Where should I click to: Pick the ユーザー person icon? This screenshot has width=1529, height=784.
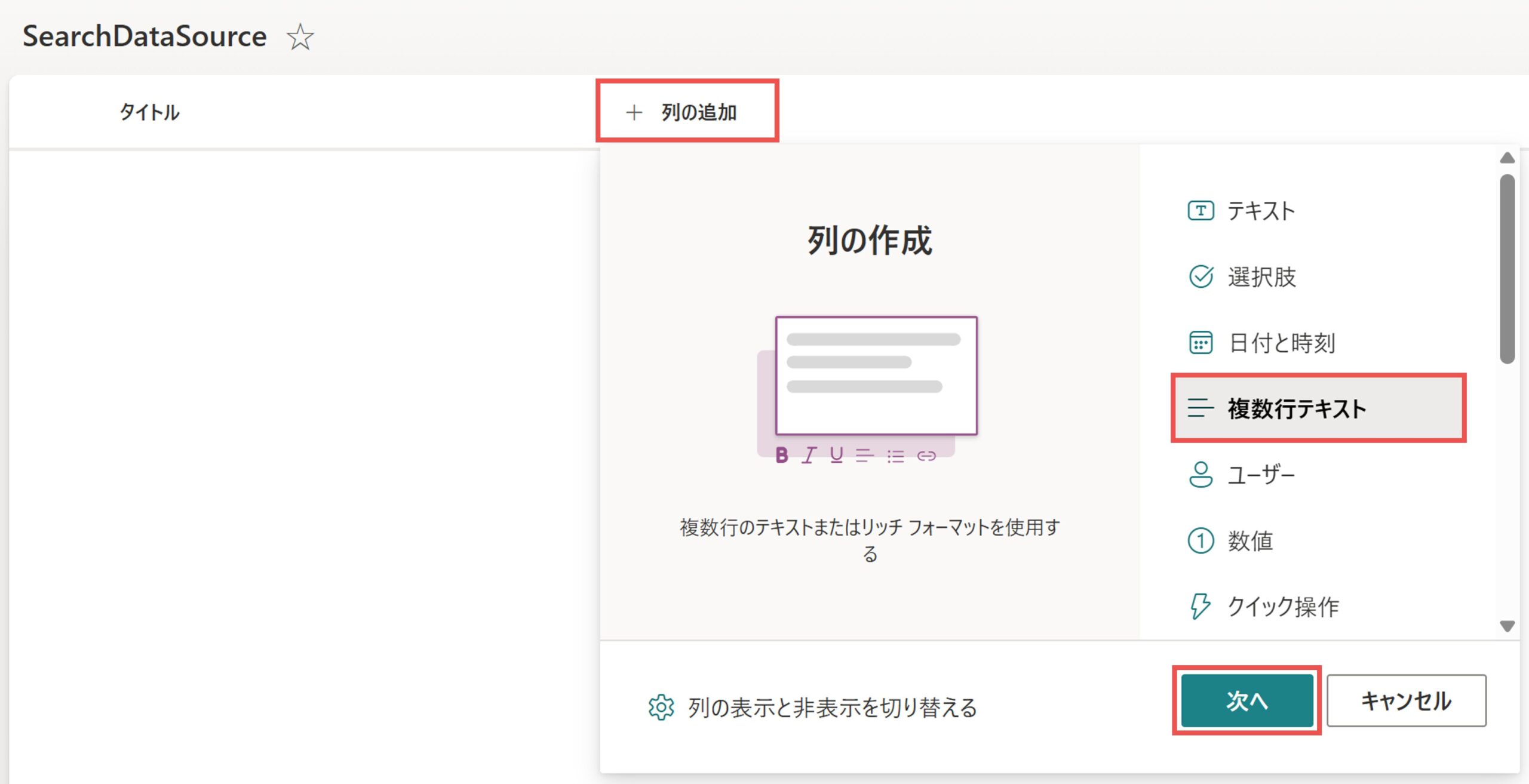1201,475
